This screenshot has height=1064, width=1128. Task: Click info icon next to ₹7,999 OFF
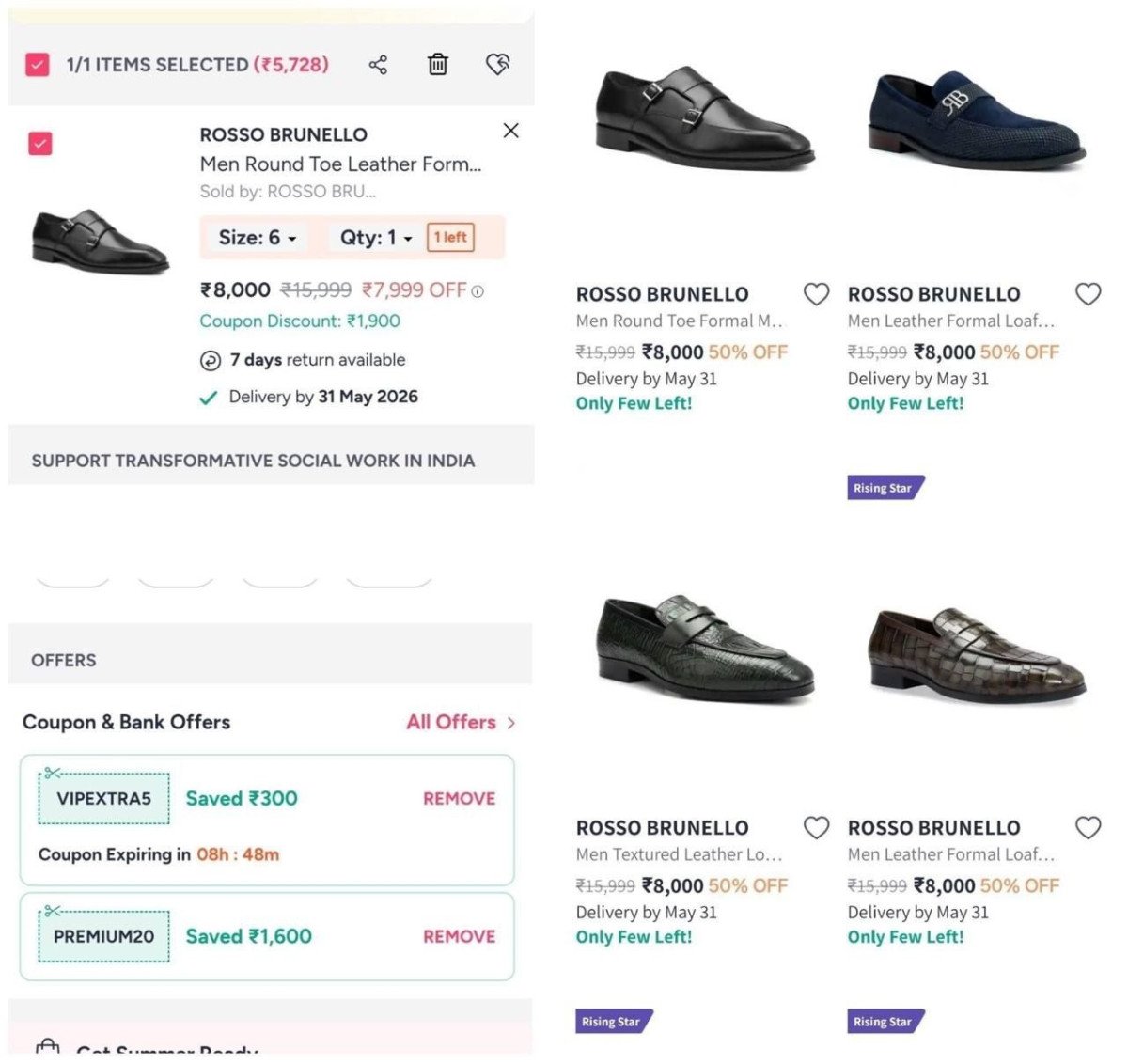pyautogui.click(x=478, y=291)
